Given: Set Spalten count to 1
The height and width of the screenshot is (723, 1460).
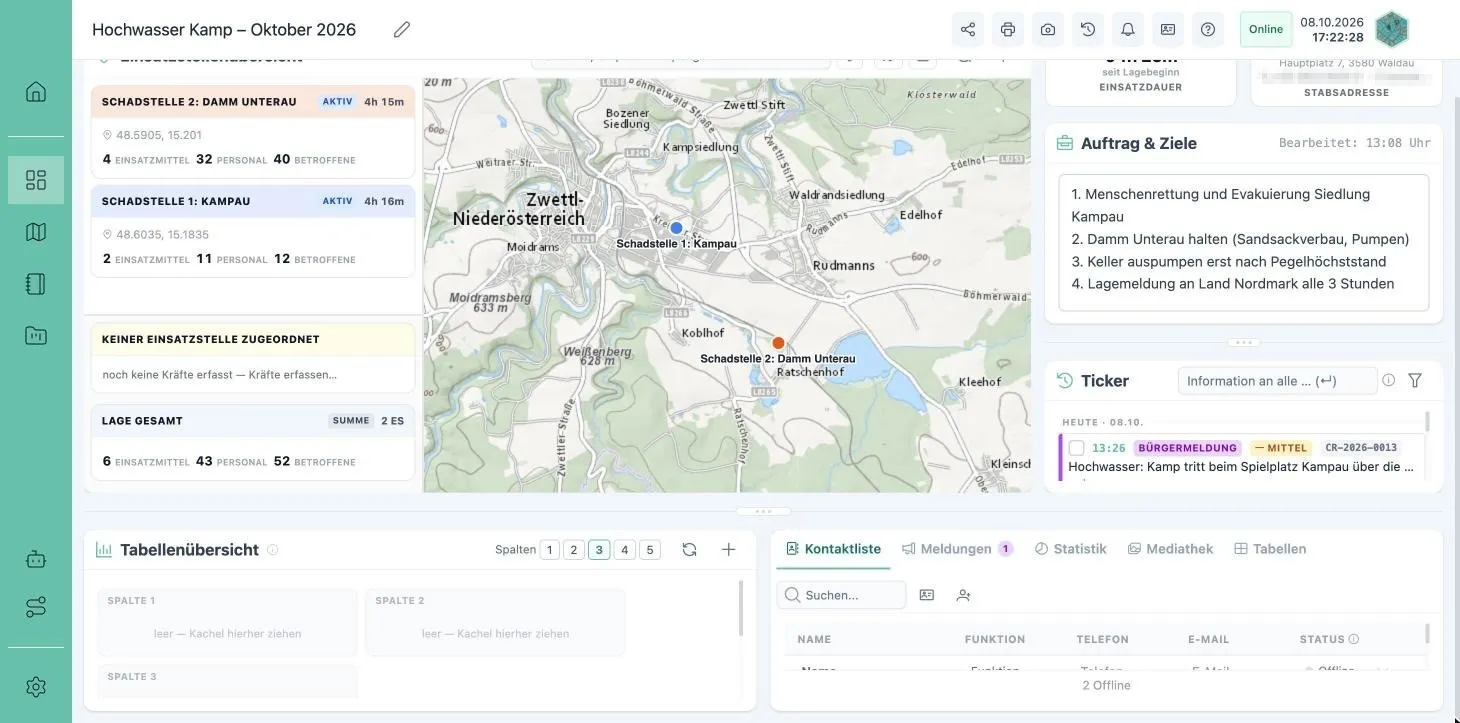Looking at the screenshot, I should [x=549, y=550].
